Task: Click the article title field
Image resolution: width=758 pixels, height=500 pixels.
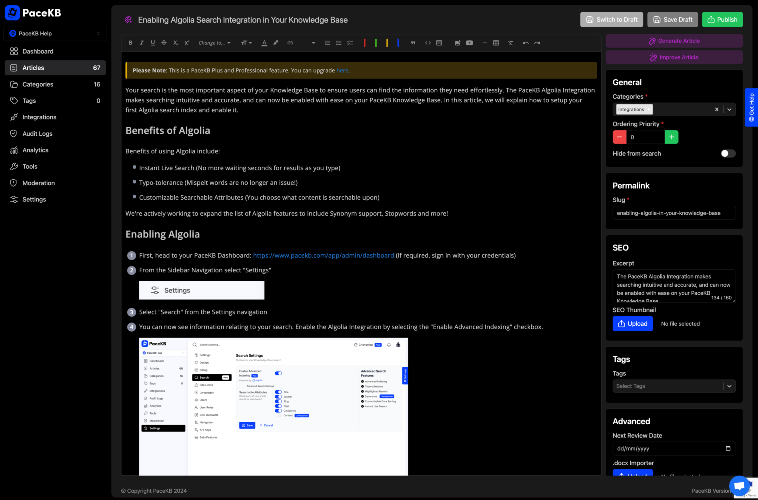Action: pos(243,20)
